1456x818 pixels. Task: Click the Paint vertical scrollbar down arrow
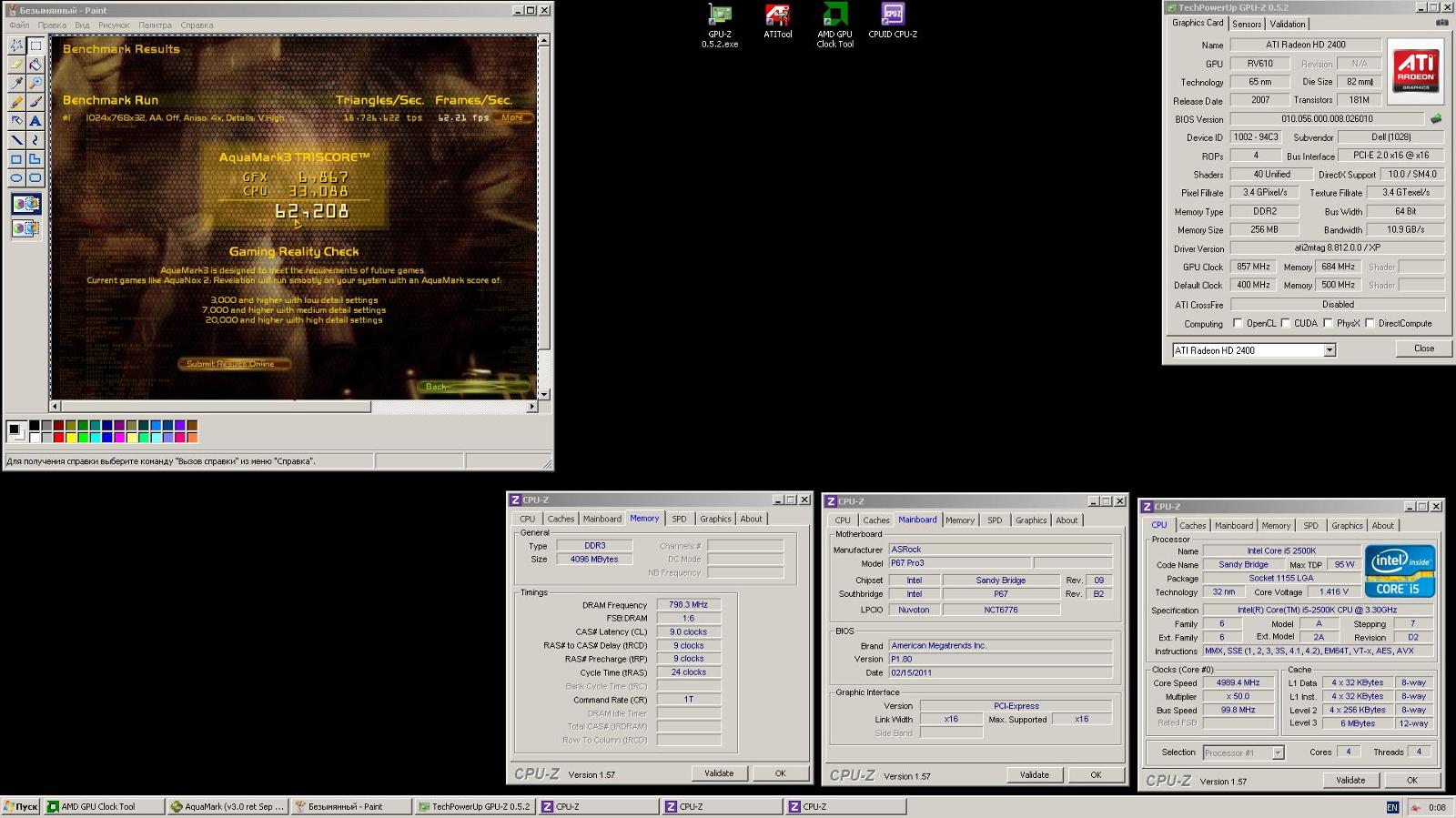tap(544, 394)
